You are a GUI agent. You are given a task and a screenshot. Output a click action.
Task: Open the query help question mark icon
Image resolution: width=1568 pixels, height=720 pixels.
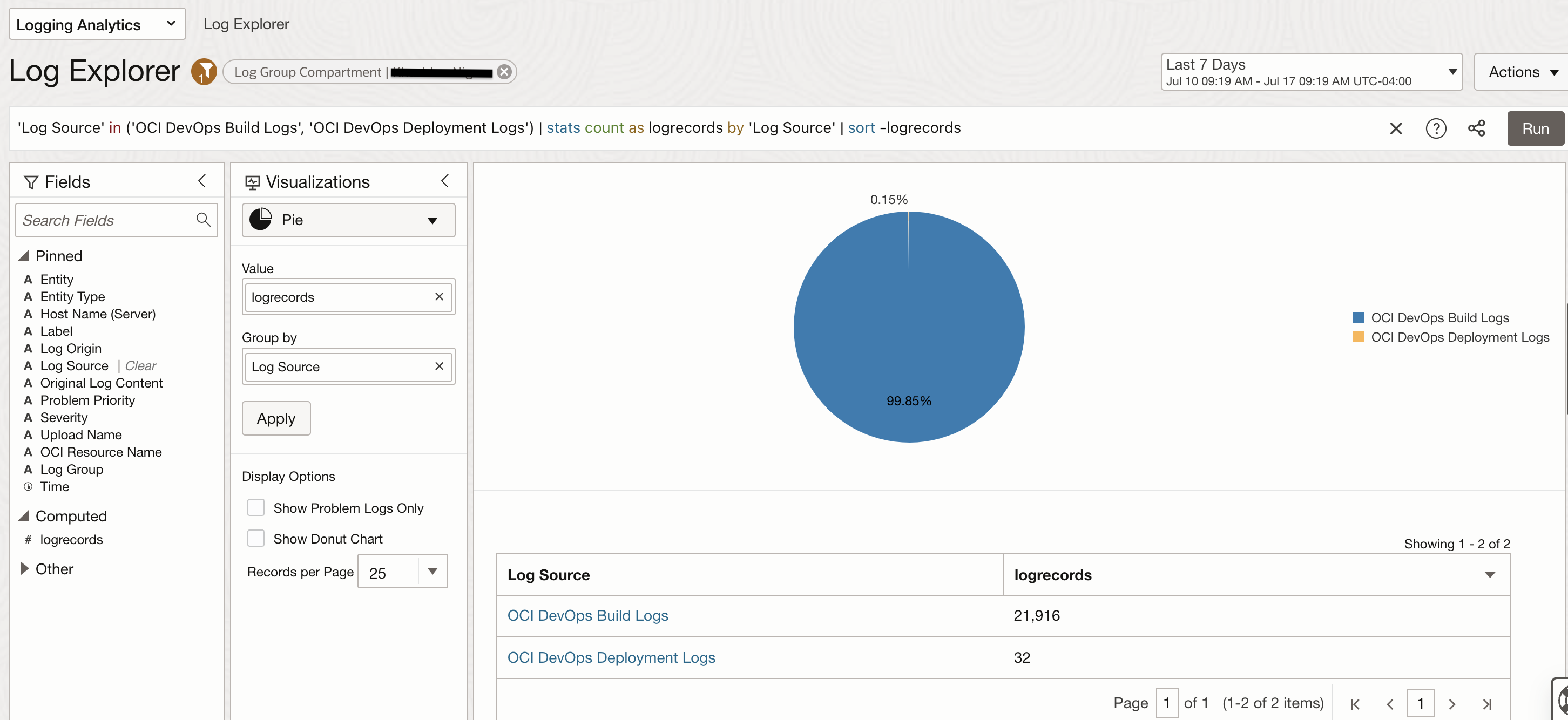click(1435, 128)
